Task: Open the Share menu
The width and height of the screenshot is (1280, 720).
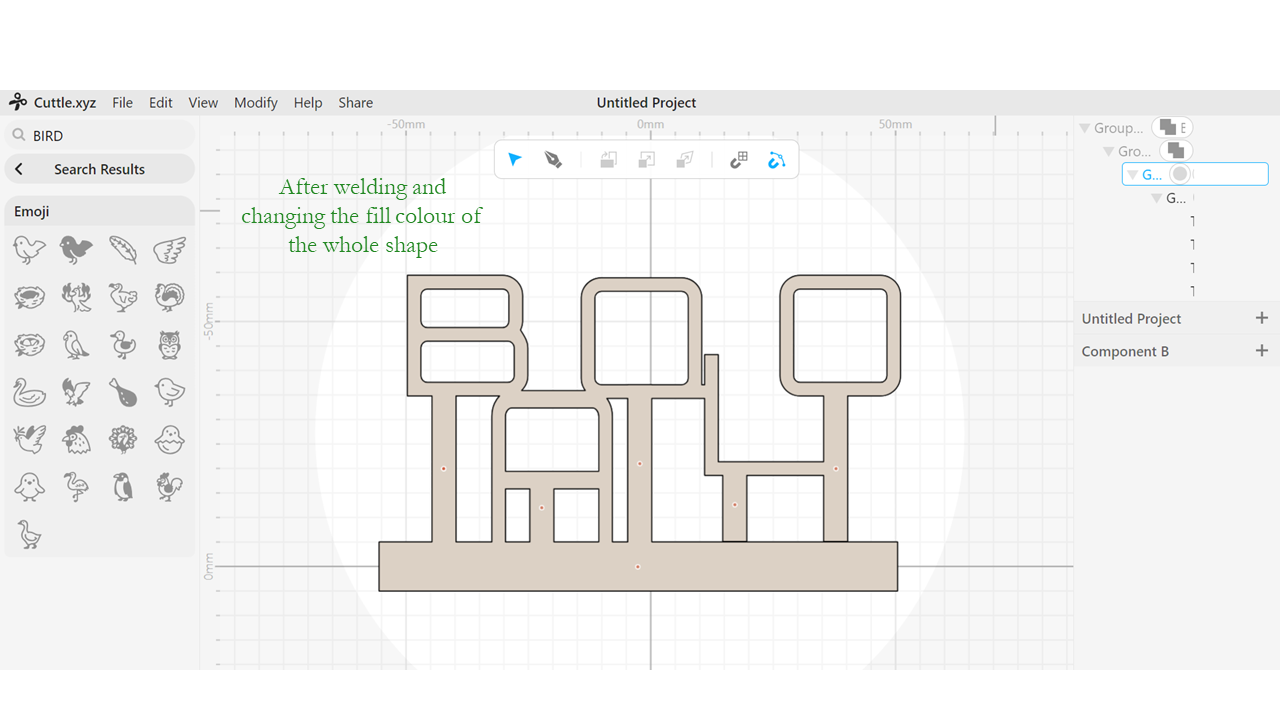Action: click(x=355, y=102)
